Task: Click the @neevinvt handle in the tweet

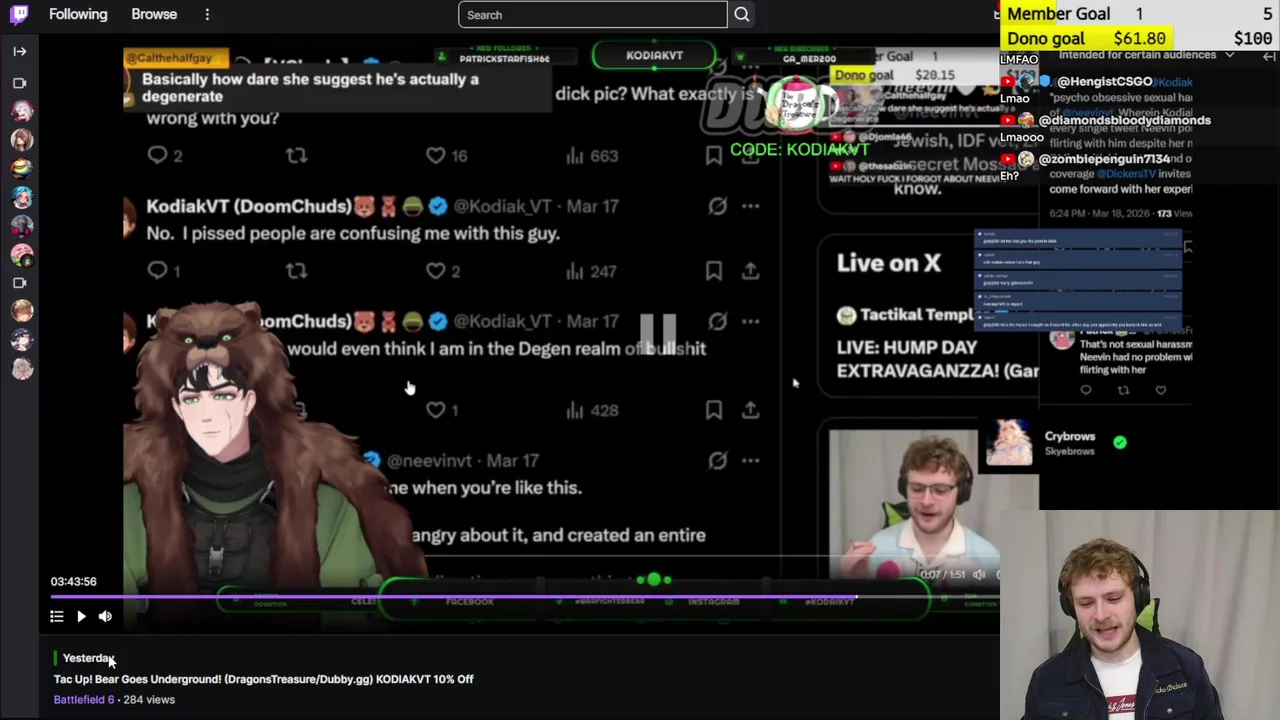Action: [429, 461]
